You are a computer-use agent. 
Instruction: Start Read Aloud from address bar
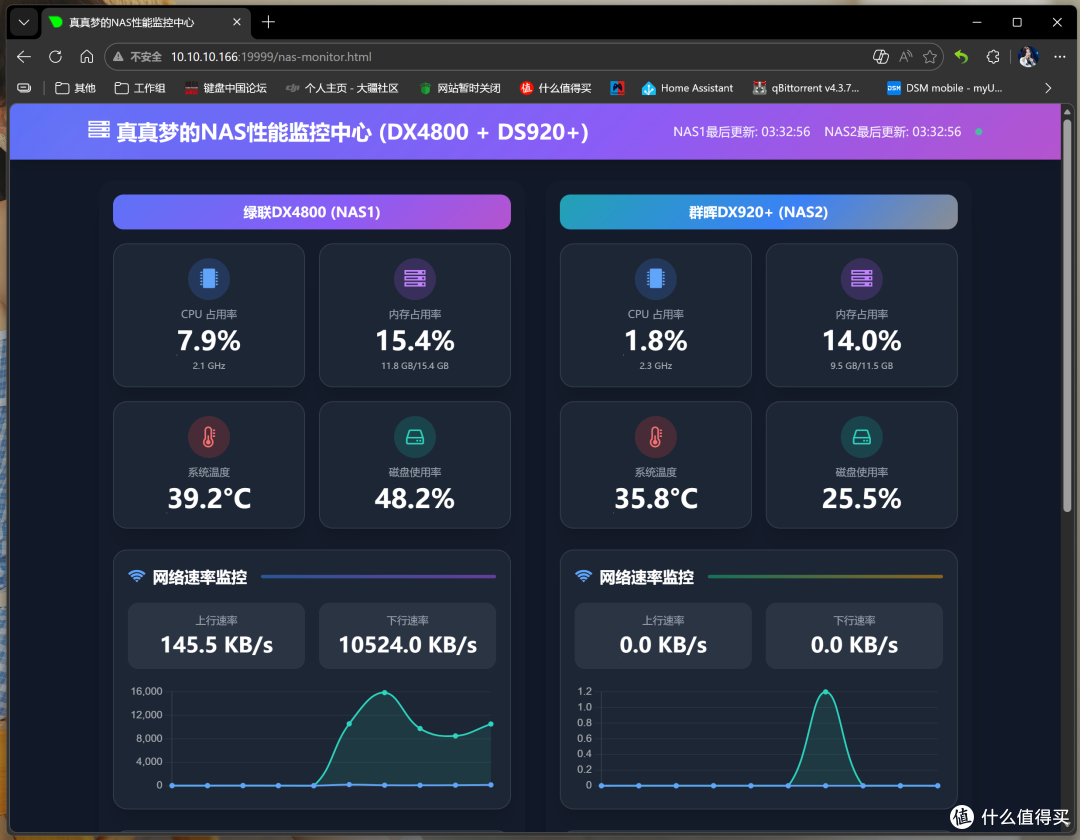[x=906, y=57]
